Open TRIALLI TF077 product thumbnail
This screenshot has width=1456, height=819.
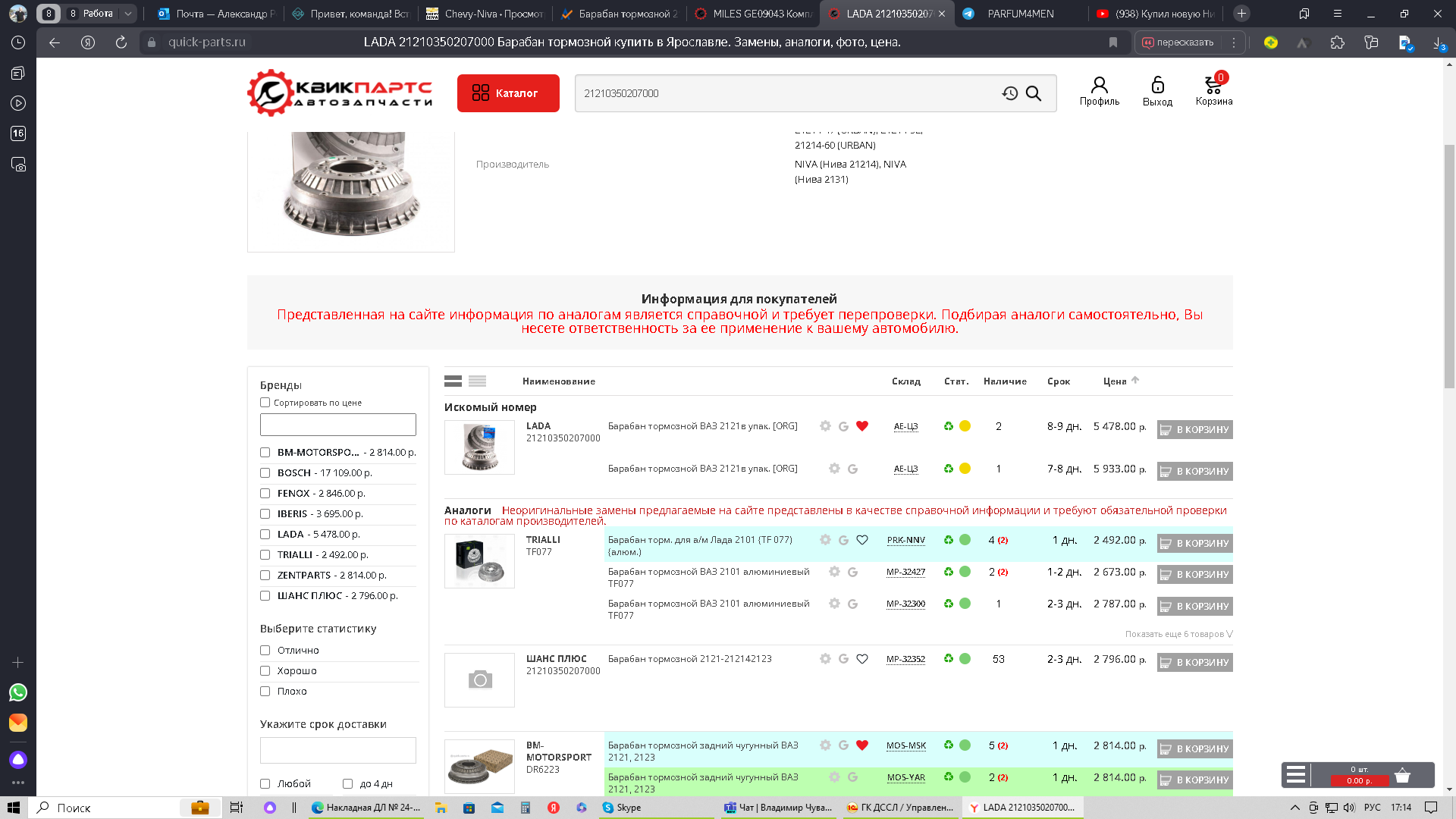pos(479,561)
